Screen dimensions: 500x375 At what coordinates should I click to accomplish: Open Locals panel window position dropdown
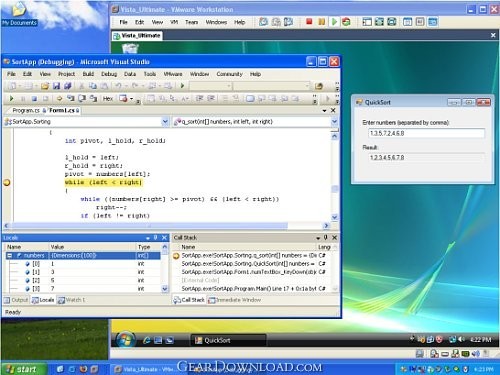148,238
